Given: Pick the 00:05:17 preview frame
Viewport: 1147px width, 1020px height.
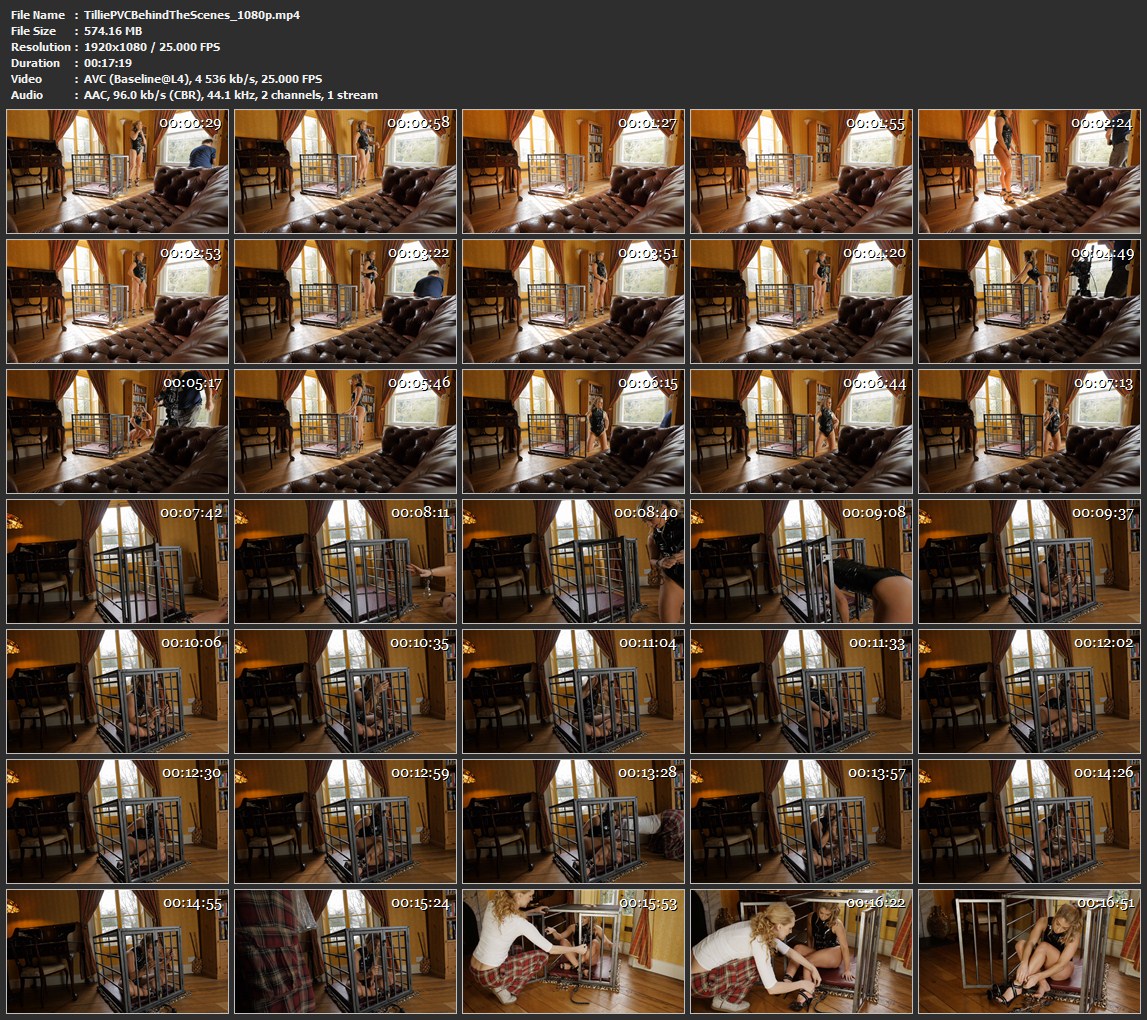Looking at the screenshot, I should click(118, 431).
